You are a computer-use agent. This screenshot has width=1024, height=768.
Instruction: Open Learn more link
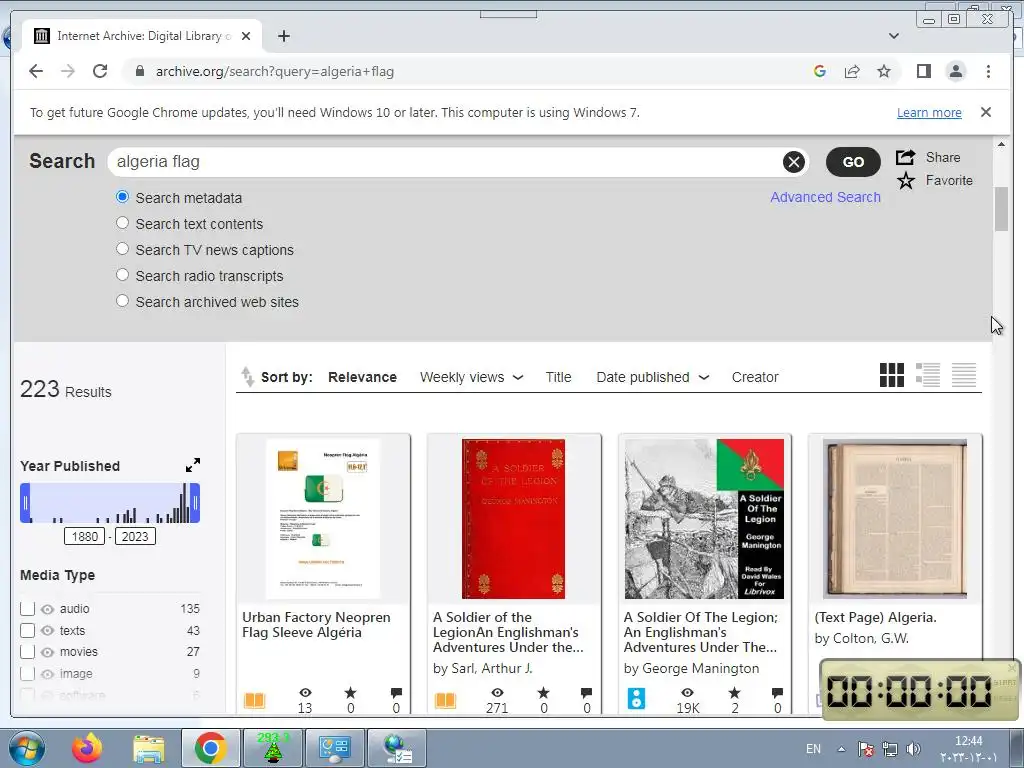[929, 112]
